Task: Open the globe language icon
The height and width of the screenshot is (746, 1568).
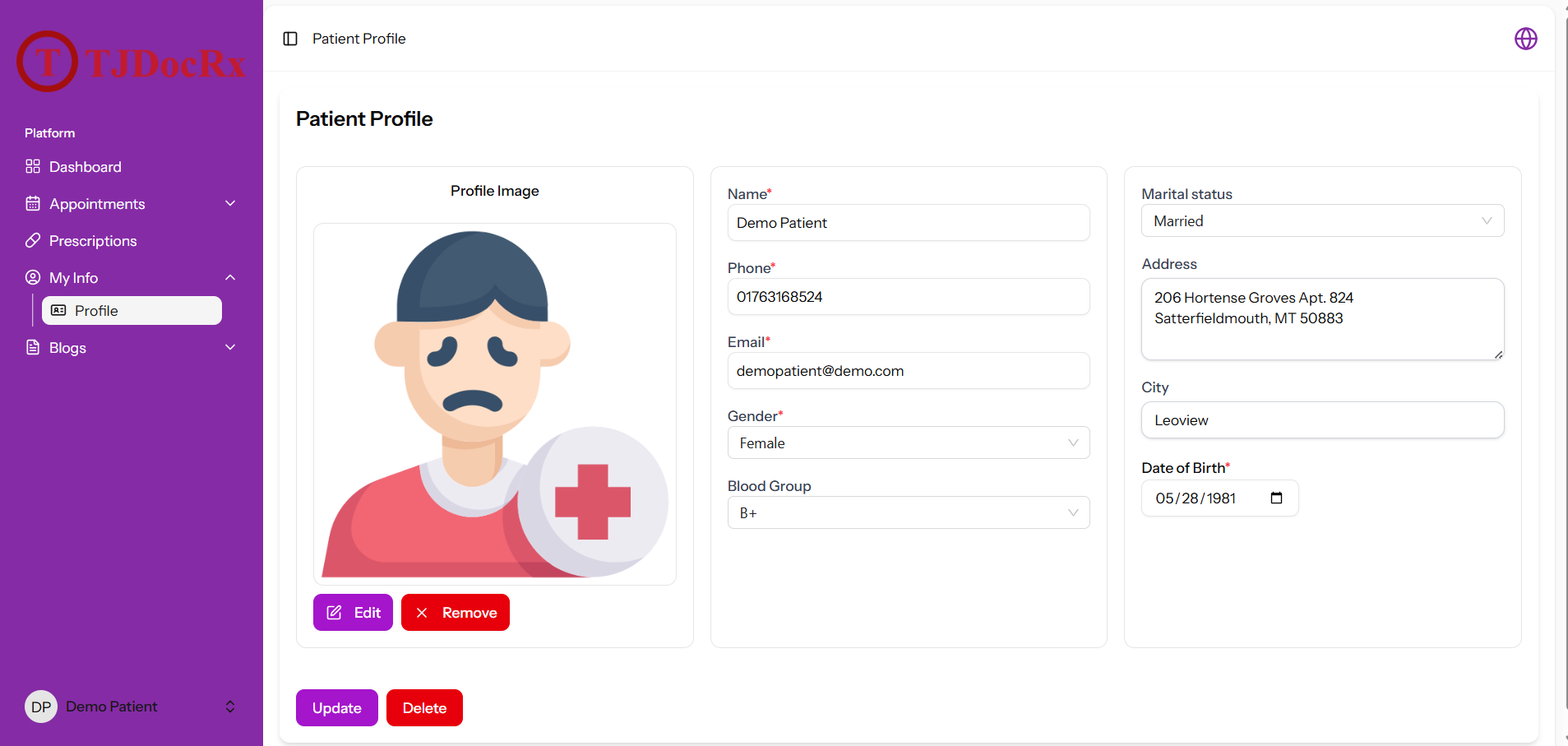Action: [1526, 39]
